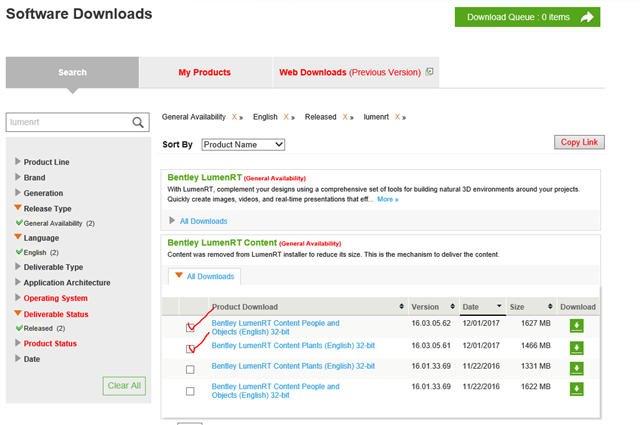Expand the Product Status filter

(18, 343)
